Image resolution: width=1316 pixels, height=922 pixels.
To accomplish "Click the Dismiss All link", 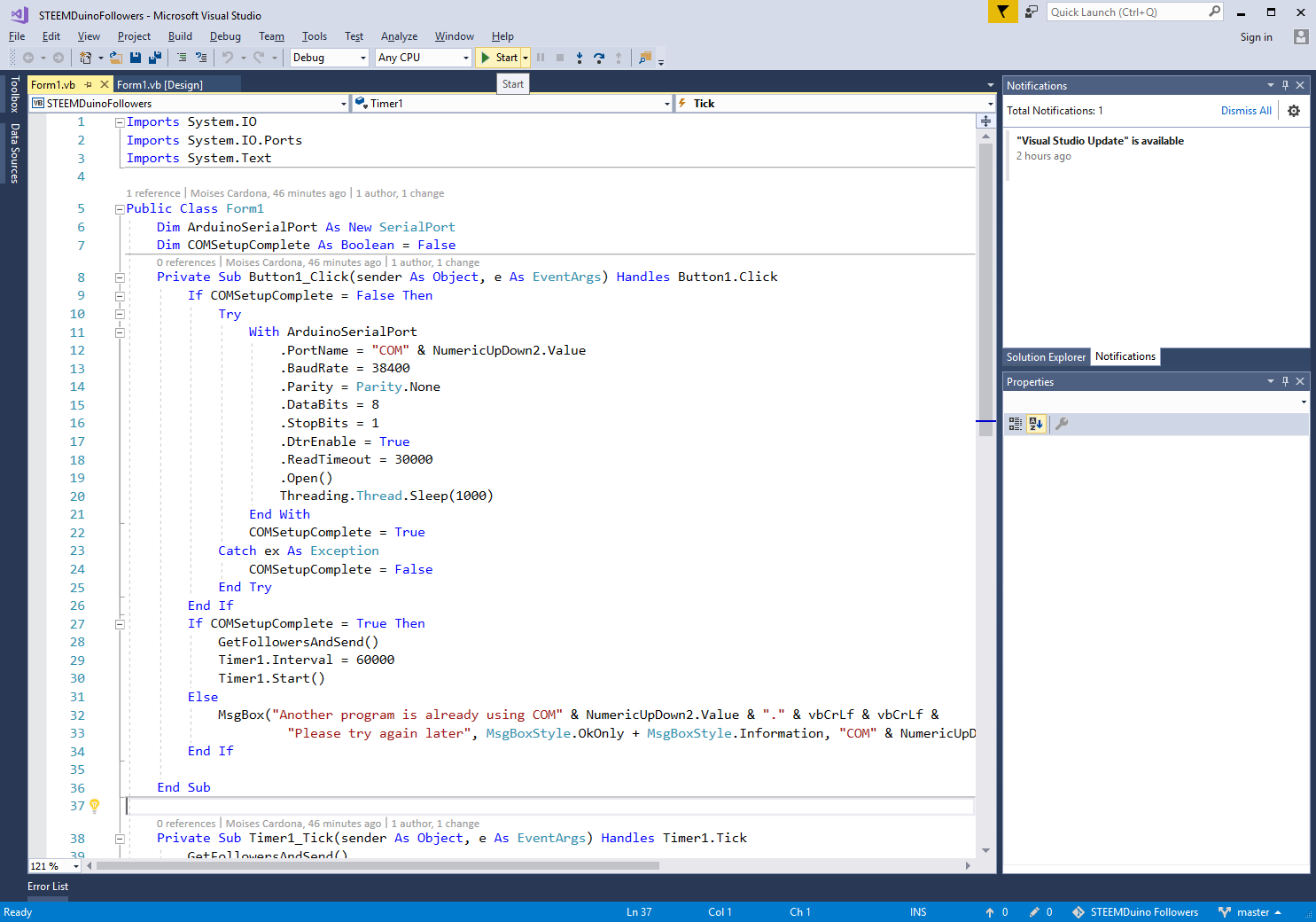I will click(1245, 111).
